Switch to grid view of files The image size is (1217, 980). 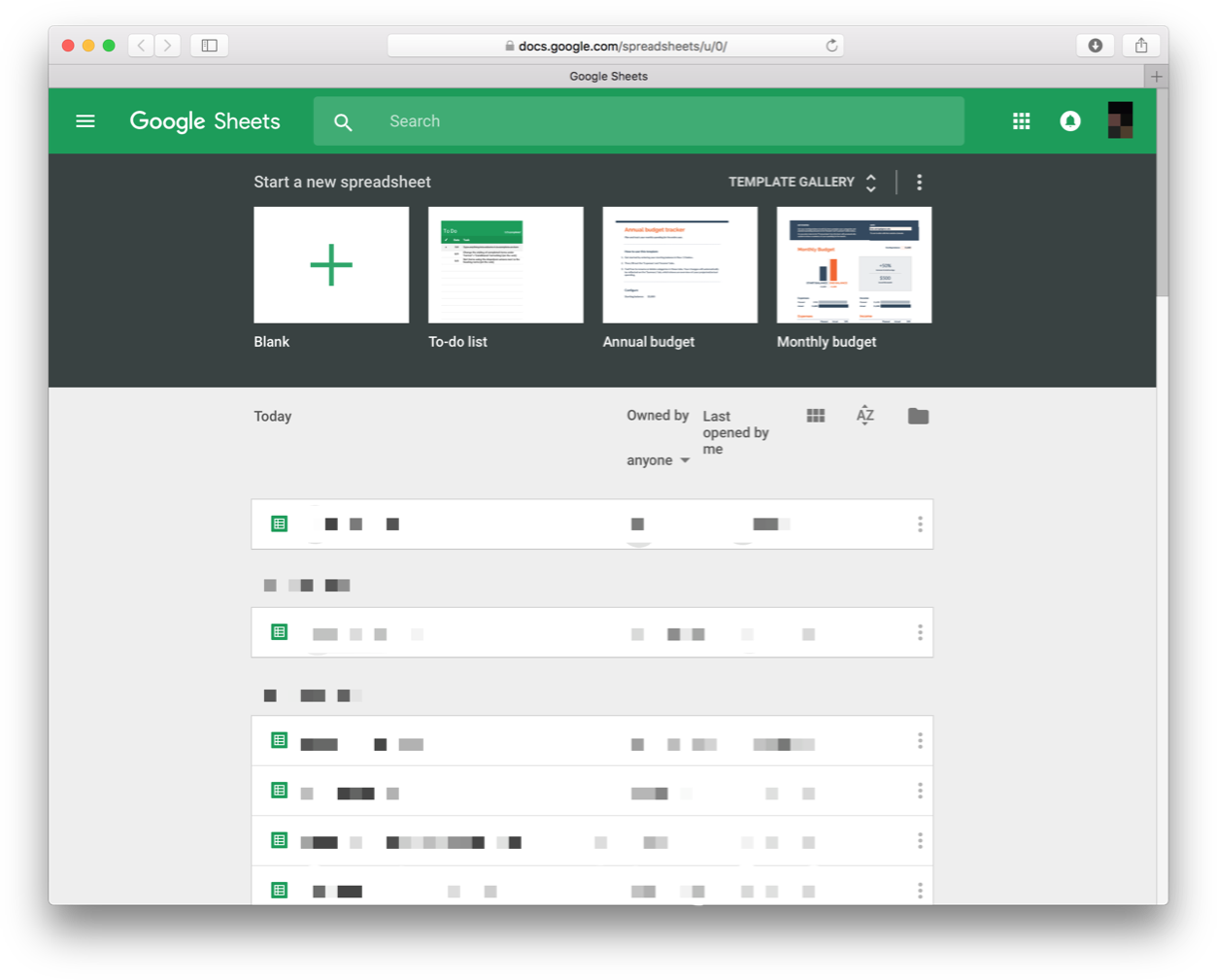click(816, 416)
